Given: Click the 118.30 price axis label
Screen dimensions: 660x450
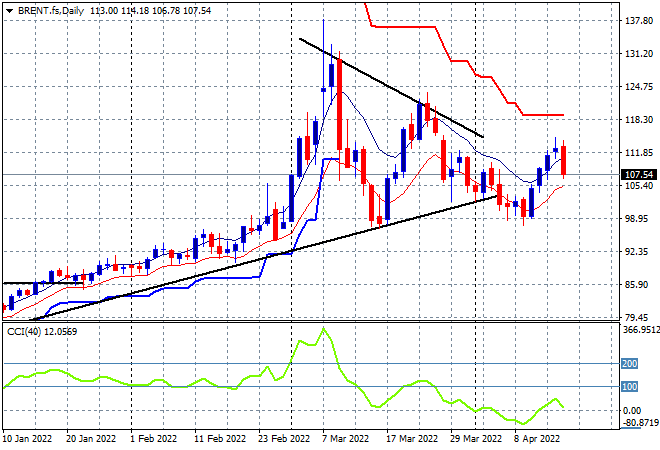Looking at the screenshot, I should point(639,120).
